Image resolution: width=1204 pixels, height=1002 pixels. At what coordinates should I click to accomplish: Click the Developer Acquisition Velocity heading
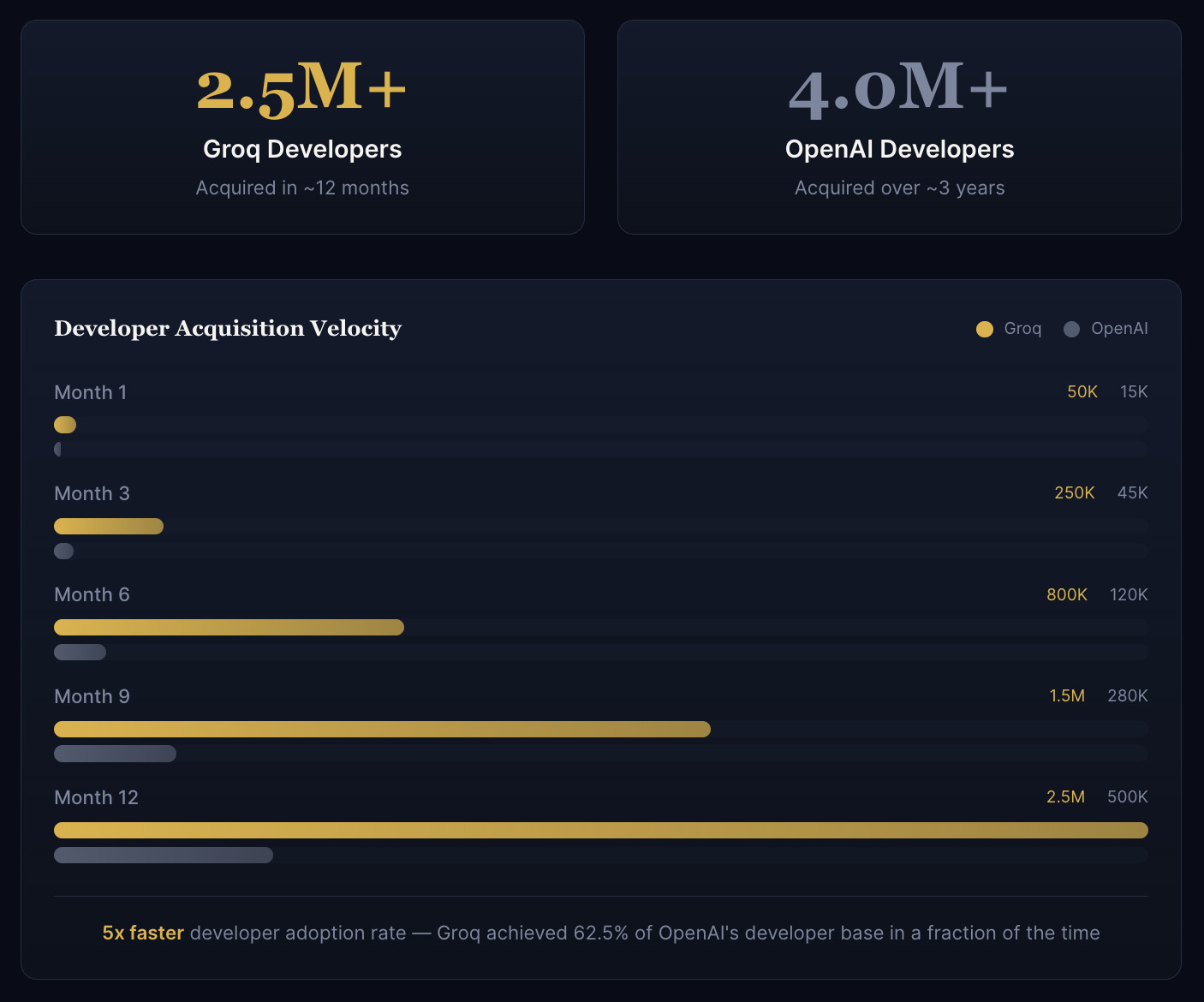228,329
